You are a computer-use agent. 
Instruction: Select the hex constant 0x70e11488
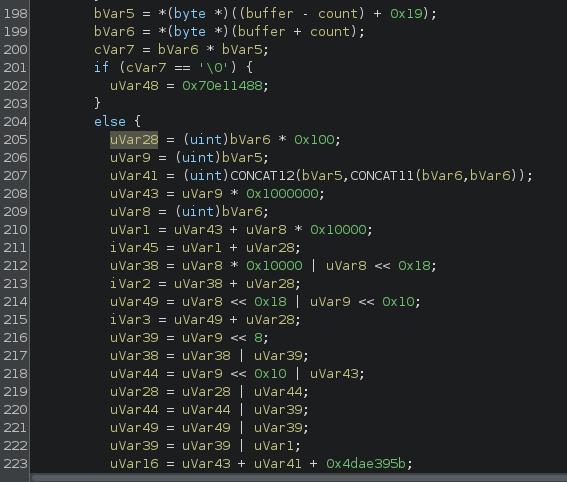pos(222,86)
